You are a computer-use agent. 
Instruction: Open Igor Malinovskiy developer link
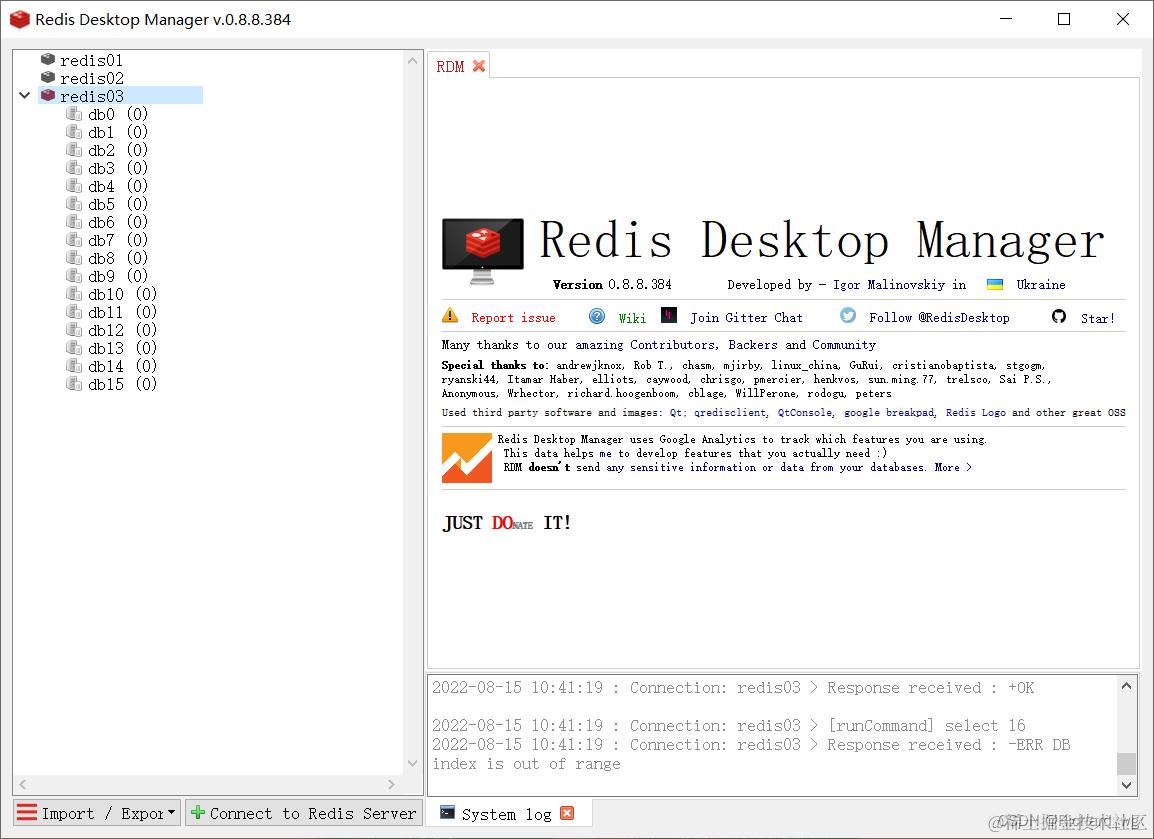pos(889,285)
